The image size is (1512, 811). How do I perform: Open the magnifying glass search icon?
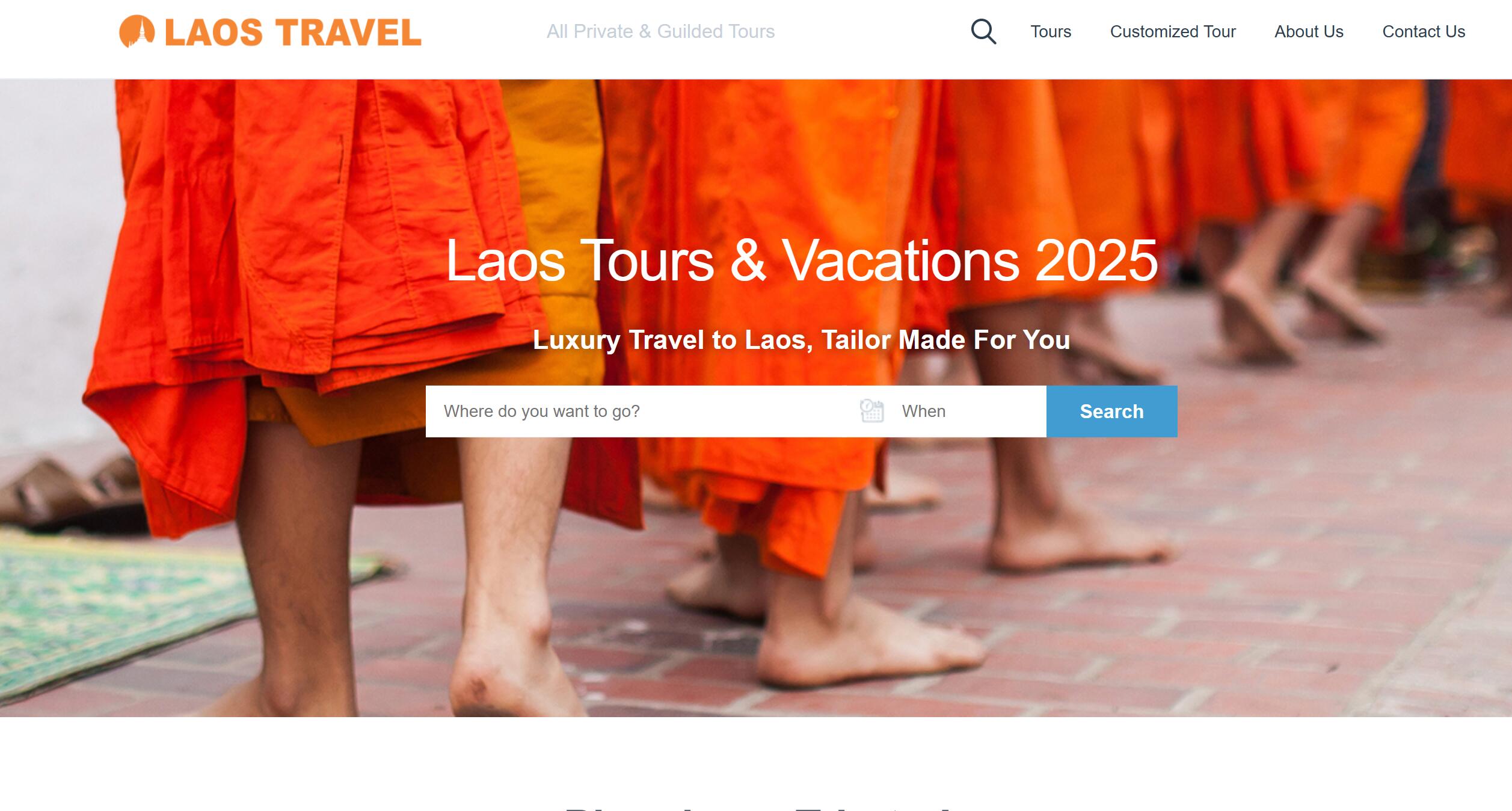point(983,31)
